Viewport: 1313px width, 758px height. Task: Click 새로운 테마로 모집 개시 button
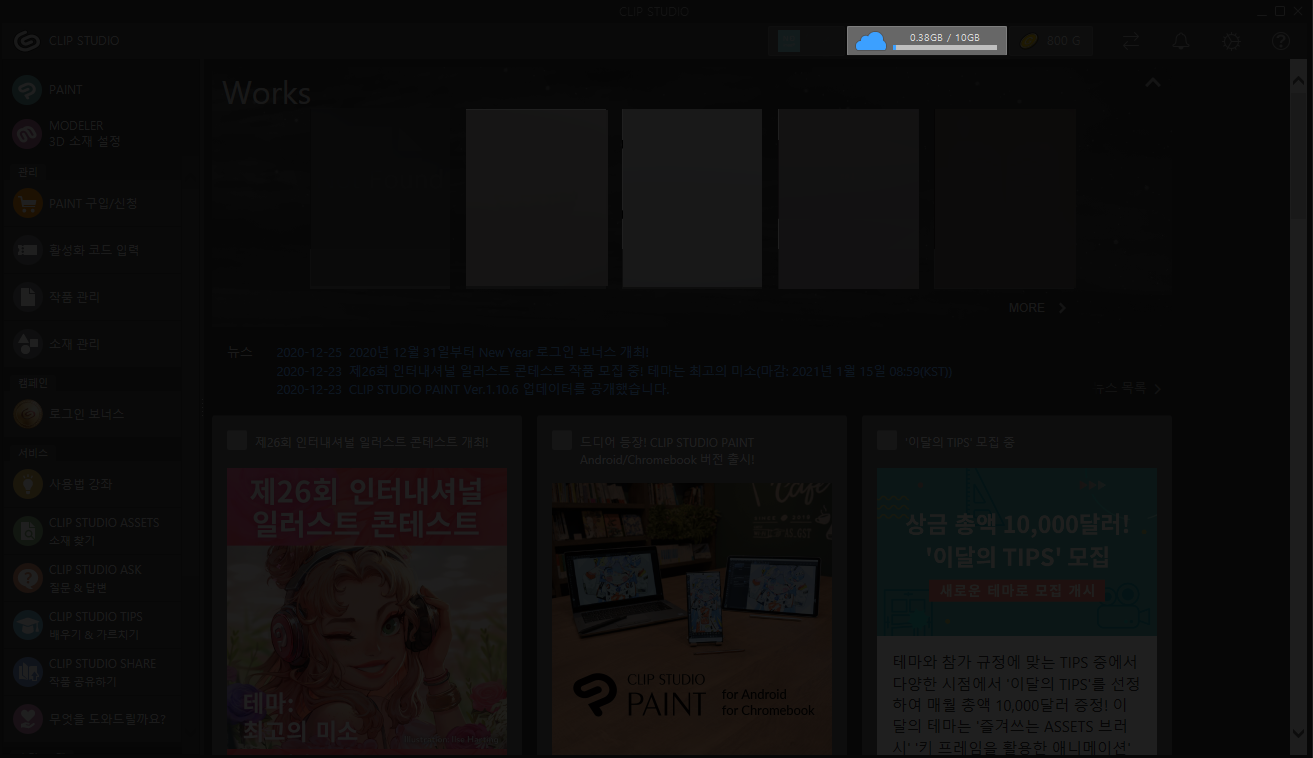point(1017,591)
